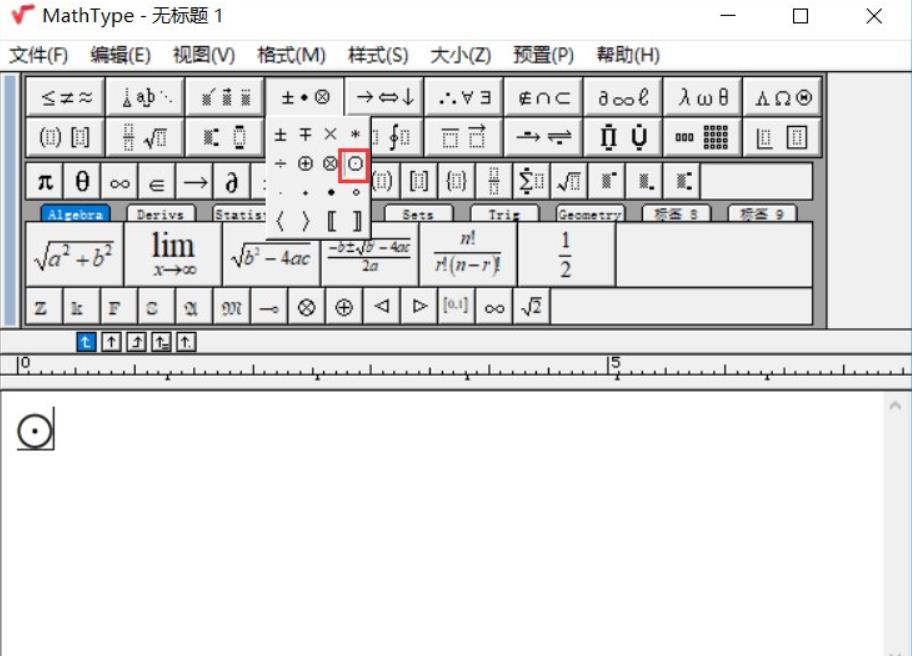Click the ruler at the 5 mark
Image resolution: width=912 pixels, height=656 pixels.
coord(617,363)
